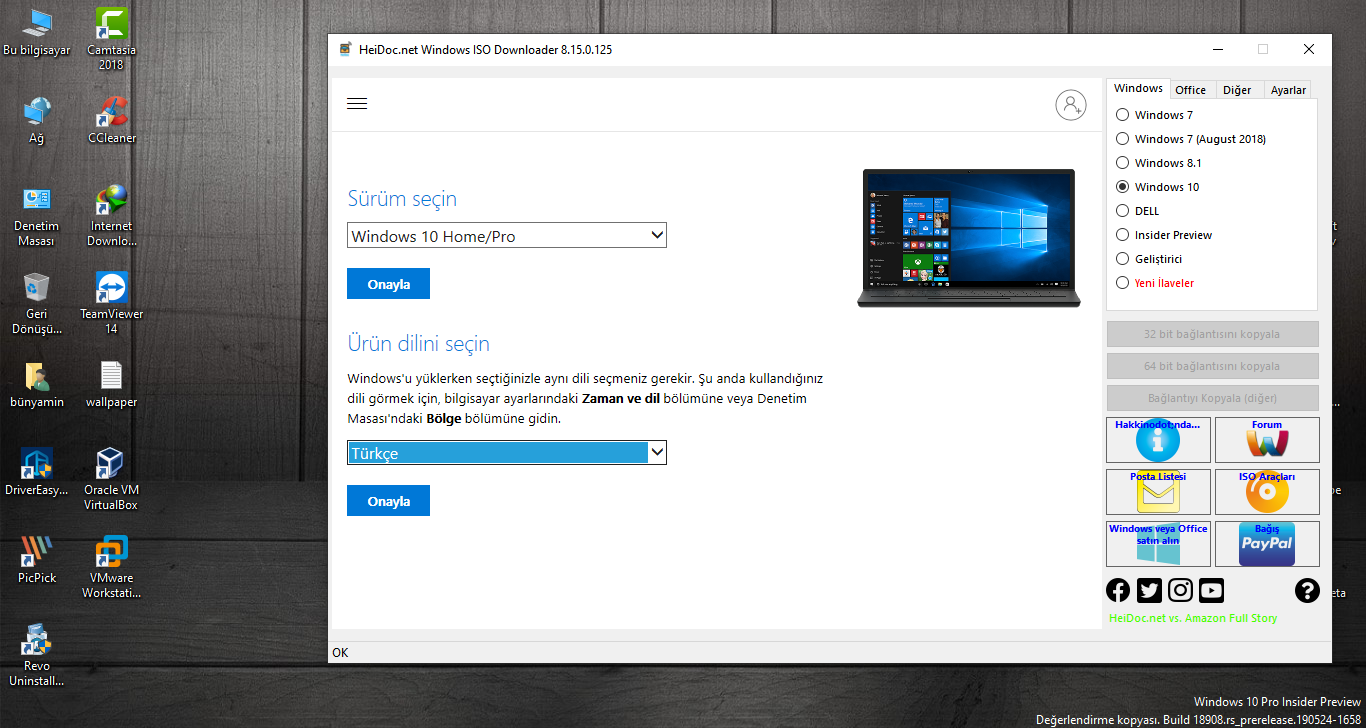The height and width of the screenshot is (728, 1366).
Task: Open Denetim Masası desktop icon
Action: tap(37, 215)
